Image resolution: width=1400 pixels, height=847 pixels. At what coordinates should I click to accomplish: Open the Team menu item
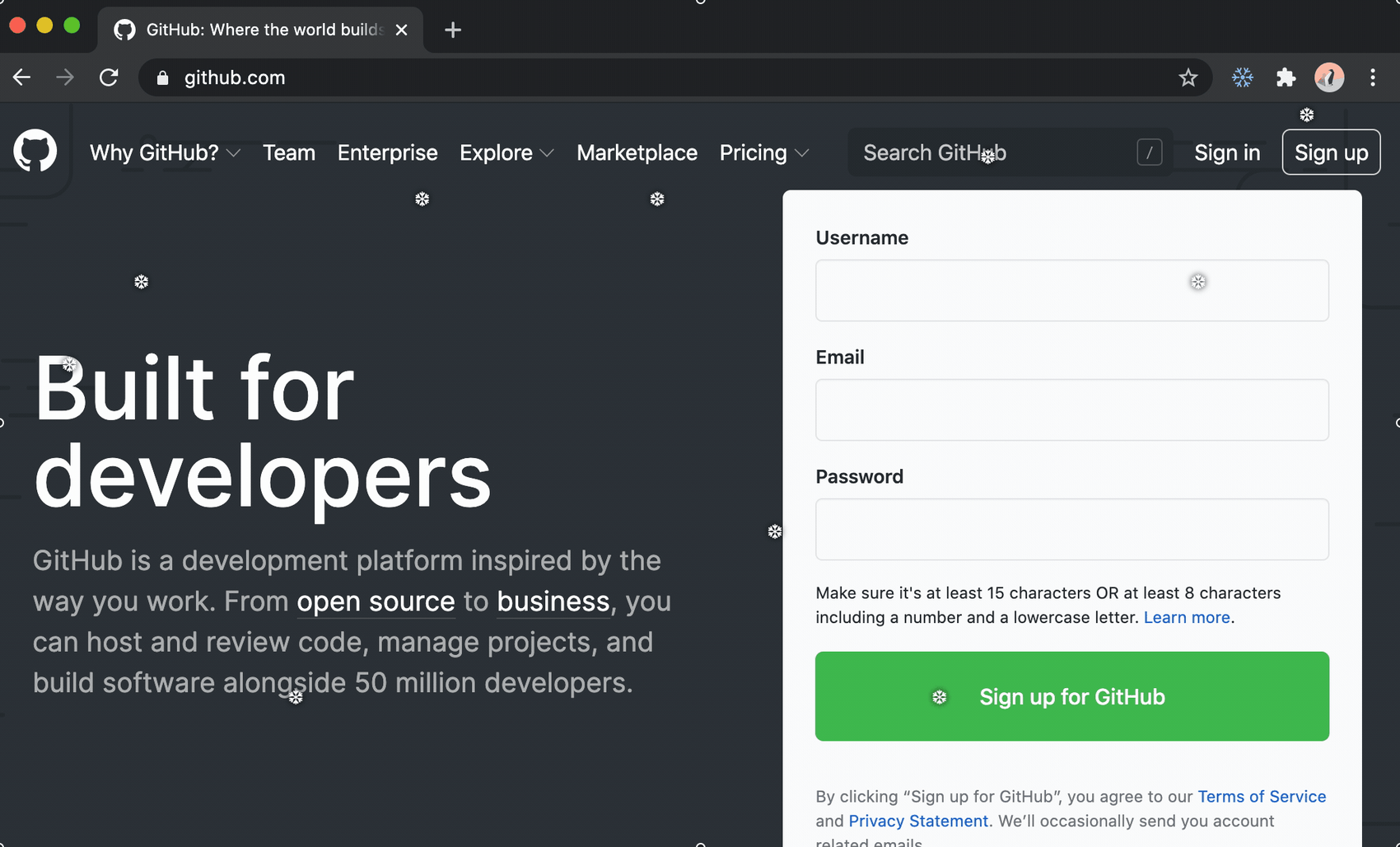[289, 152]
